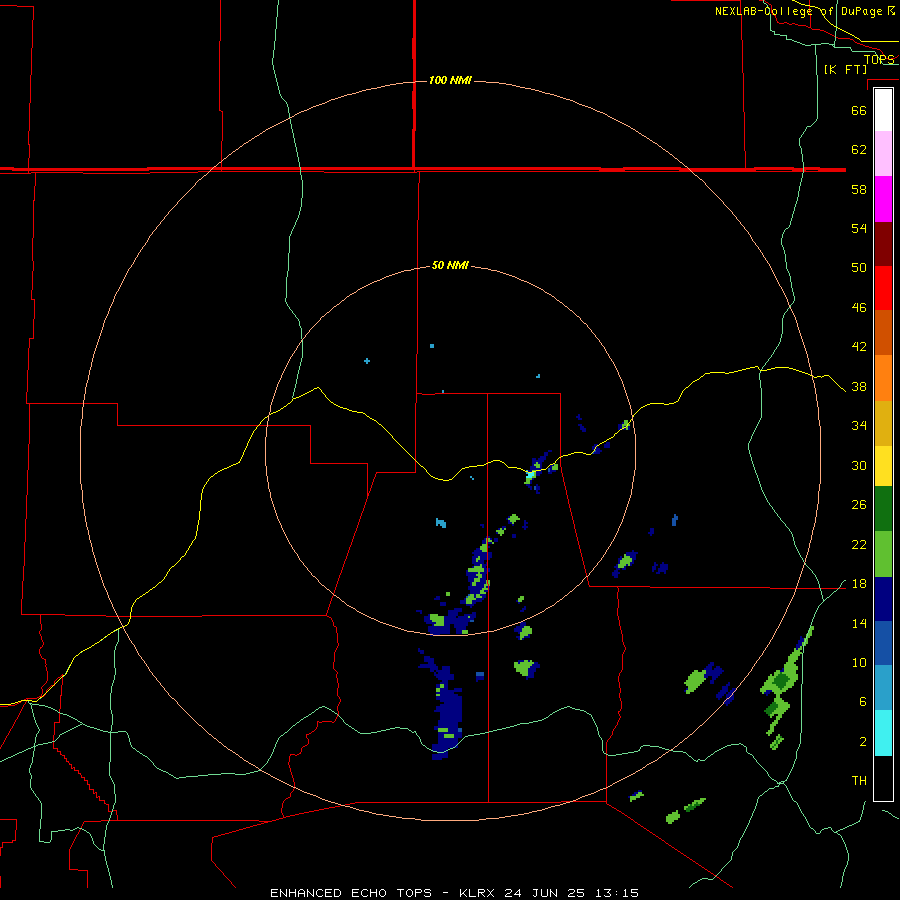900x900 pixels.
Task: Click the '14' legend value
Action: tap(859, 623)
